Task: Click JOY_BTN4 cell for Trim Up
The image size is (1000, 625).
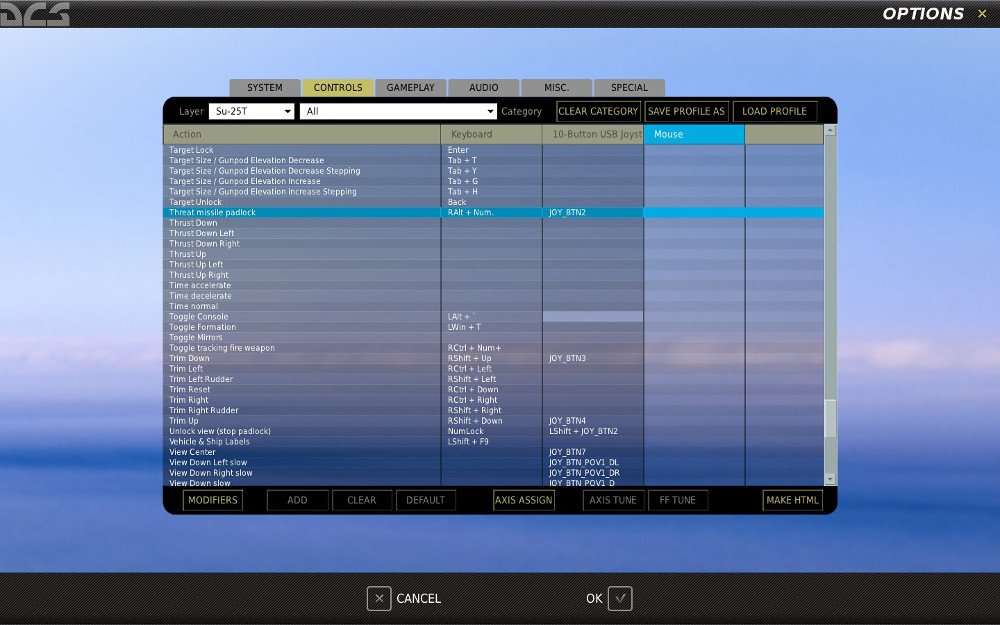Action: point(593,421)
